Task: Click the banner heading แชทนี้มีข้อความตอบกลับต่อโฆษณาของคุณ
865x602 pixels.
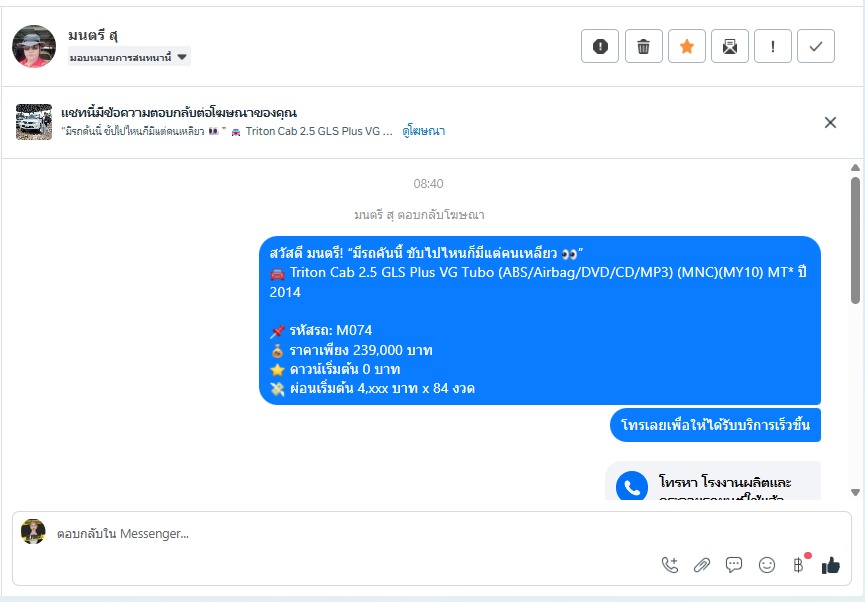Action: coord(179,113)
